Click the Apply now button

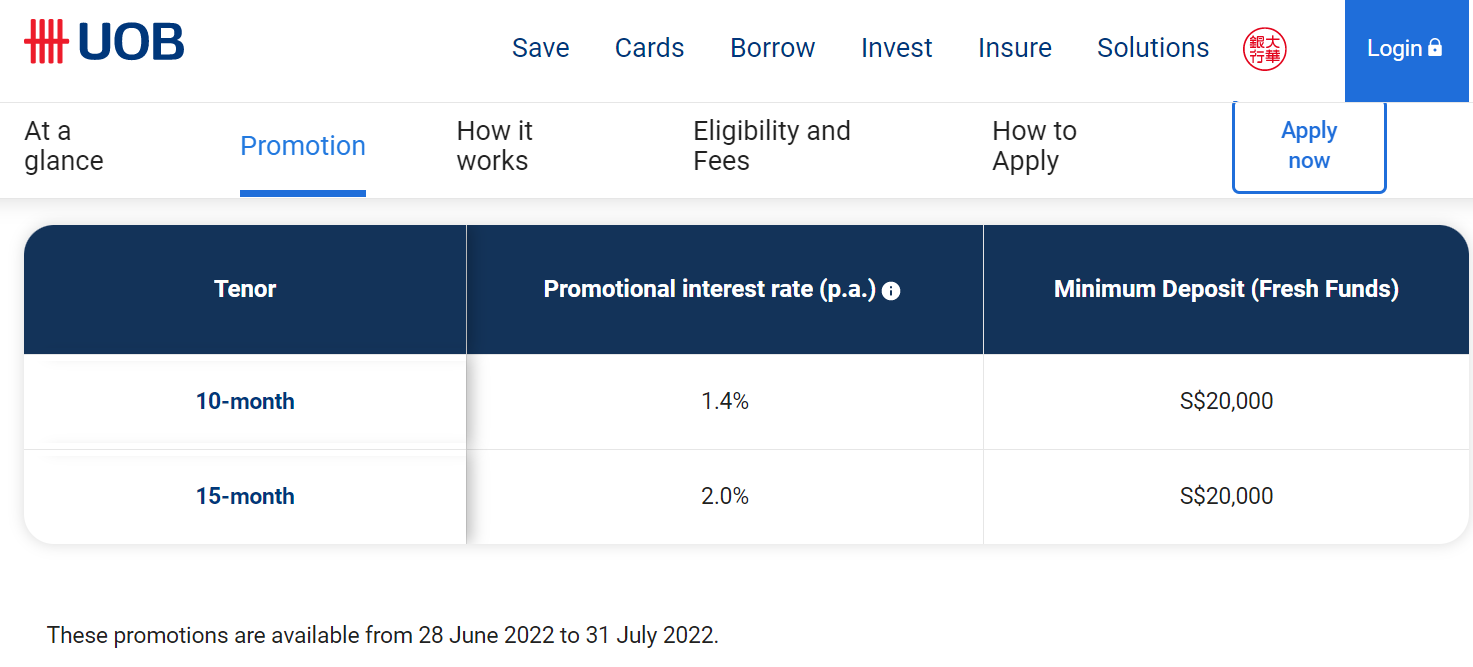click(1309, 146)
